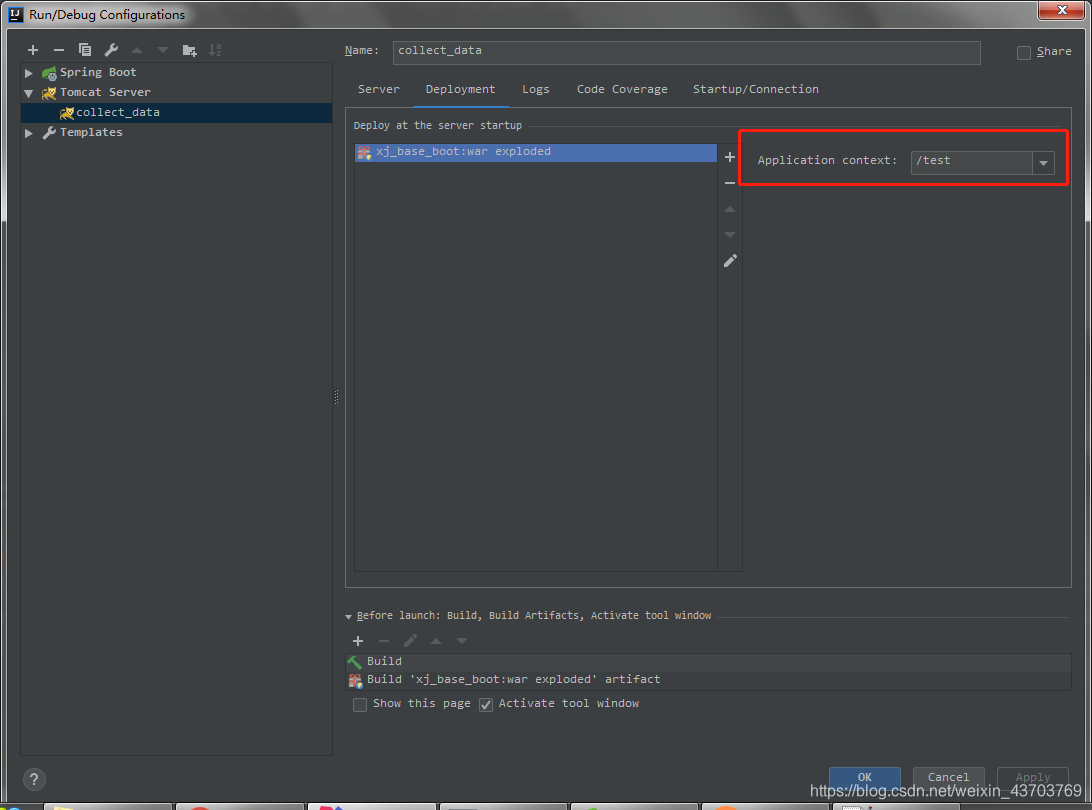Switch to the Startup/Connection tab
1092x810 pixels.
(x=755, y=89)
